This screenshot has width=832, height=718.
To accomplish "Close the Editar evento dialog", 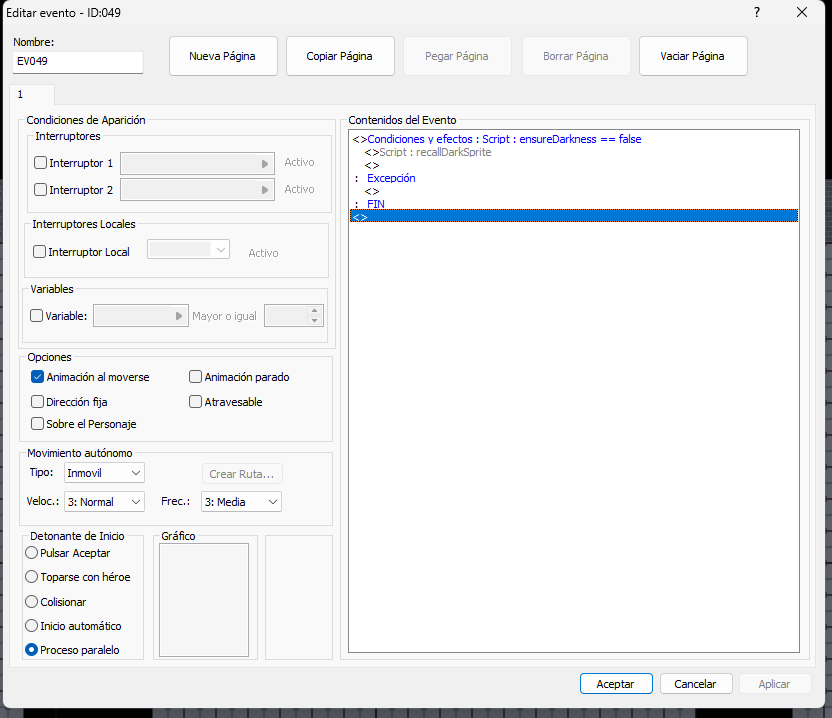I will (802, 12).
